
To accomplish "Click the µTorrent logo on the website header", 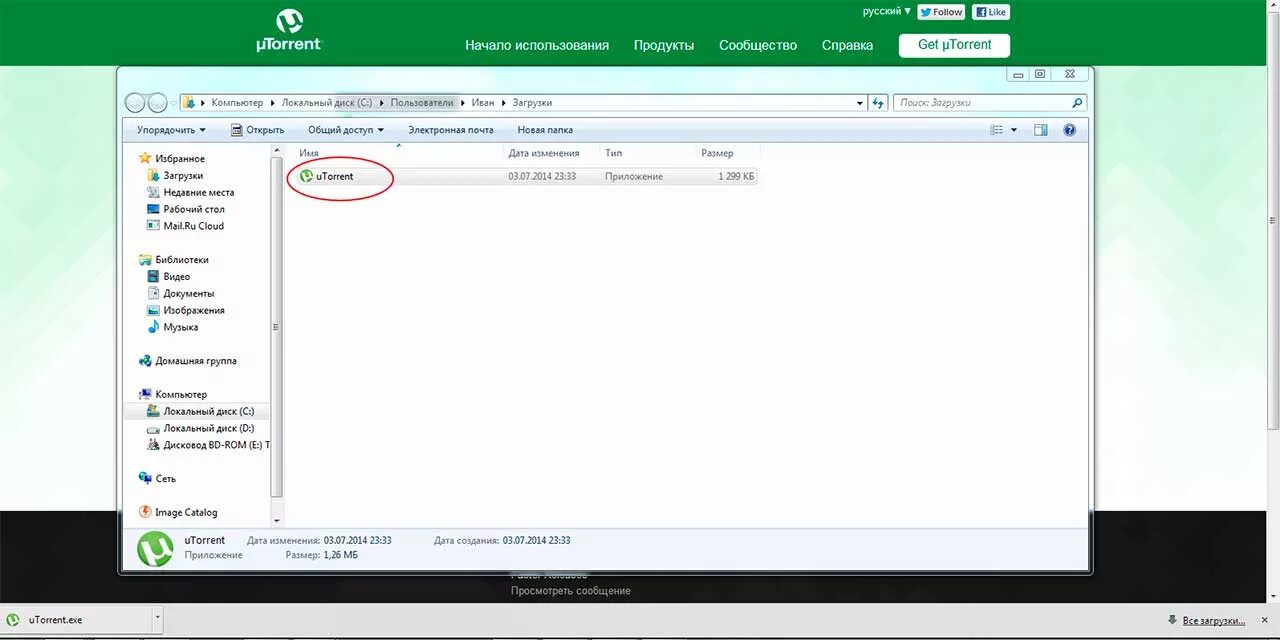I will (289, 31).
